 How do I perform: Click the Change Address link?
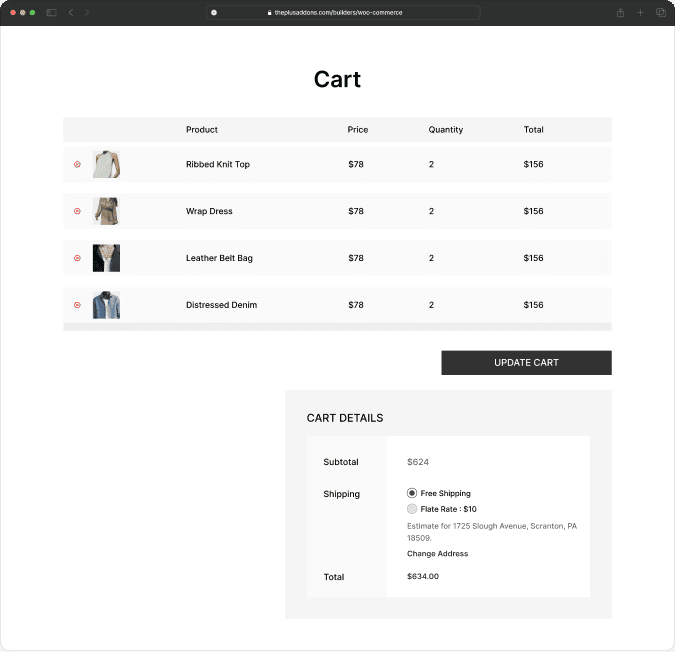[x=437, y=553]
